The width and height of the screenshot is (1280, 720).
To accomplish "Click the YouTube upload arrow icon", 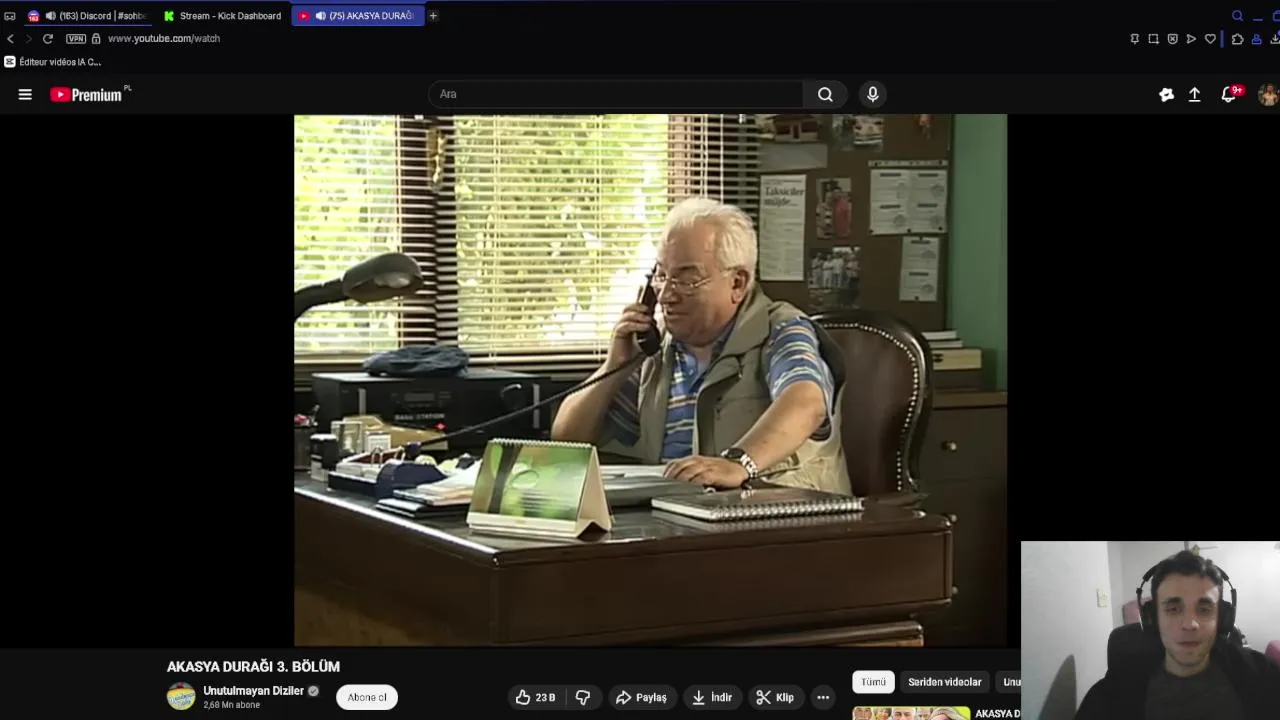I will coord(1194,94).
